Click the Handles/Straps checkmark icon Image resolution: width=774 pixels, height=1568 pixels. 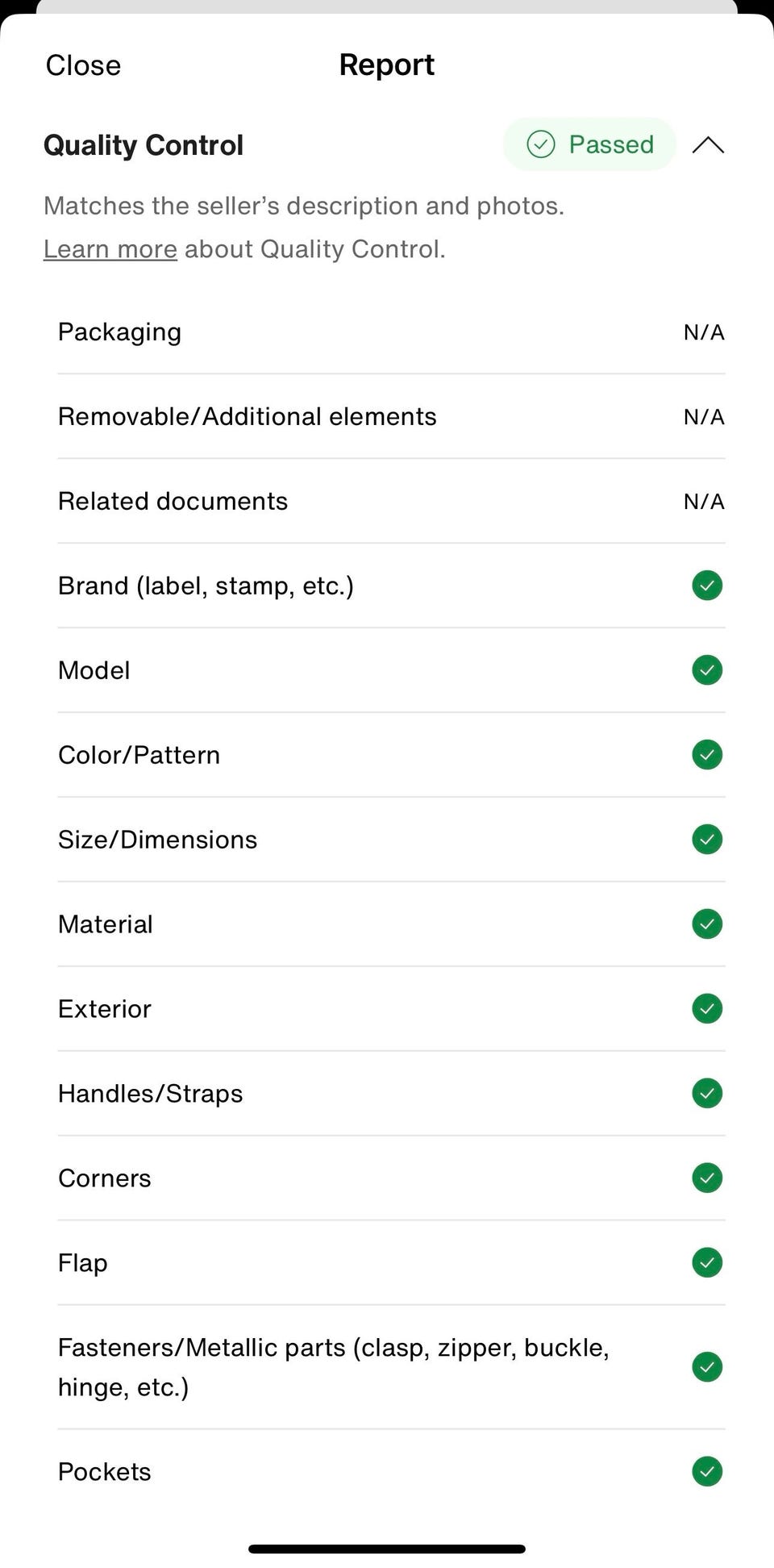click(707, 1094)
